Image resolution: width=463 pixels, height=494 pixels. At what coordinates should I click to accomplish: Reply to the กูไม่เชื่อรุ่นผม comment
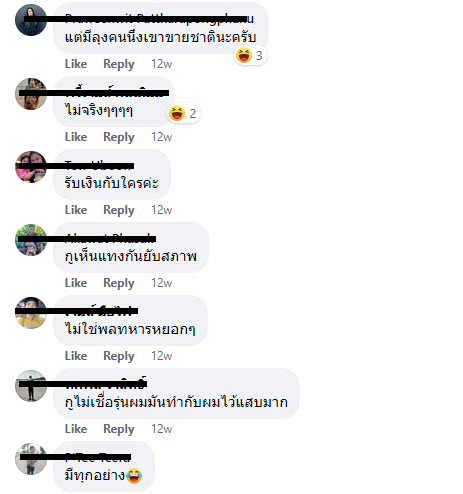point(119,429)
